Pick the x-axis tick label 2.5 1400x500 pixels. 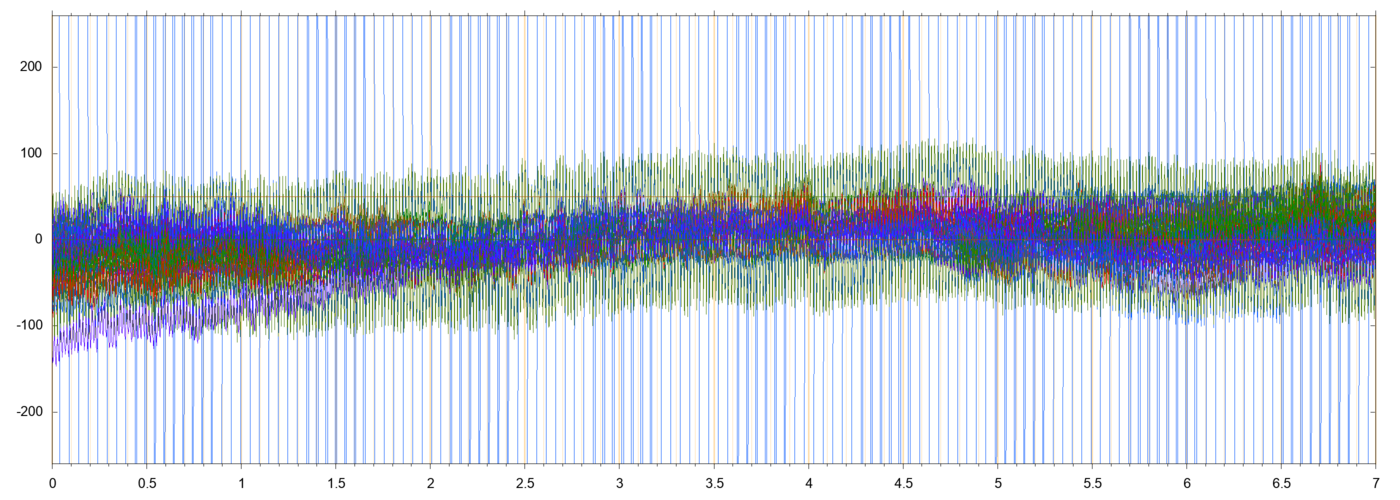525,482
